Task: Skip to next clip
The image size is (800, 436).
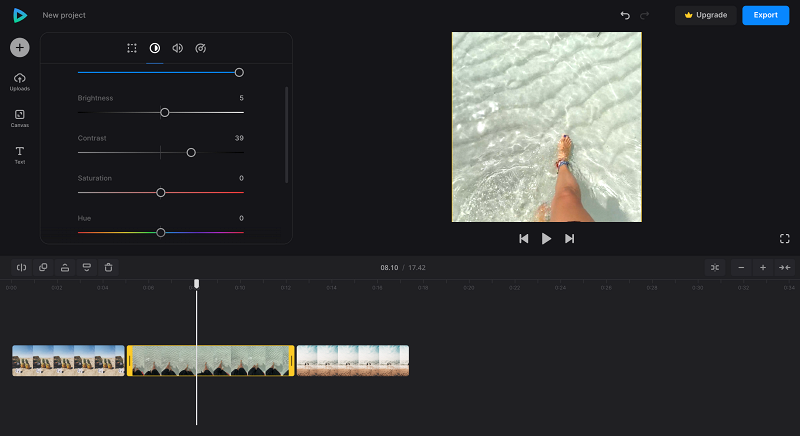Action: tap(569, 239)
